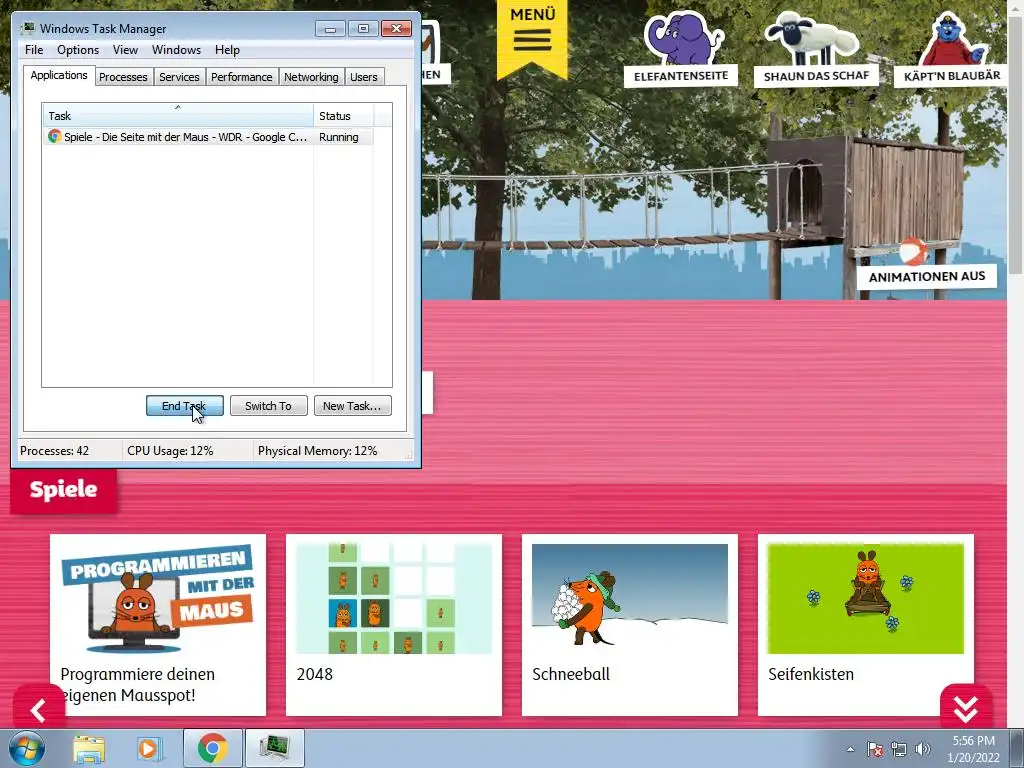Image resolution: width=1024 pixels, height=768 pixels.
Task: Switch to the Networking tab
Action: click(311, 77)
